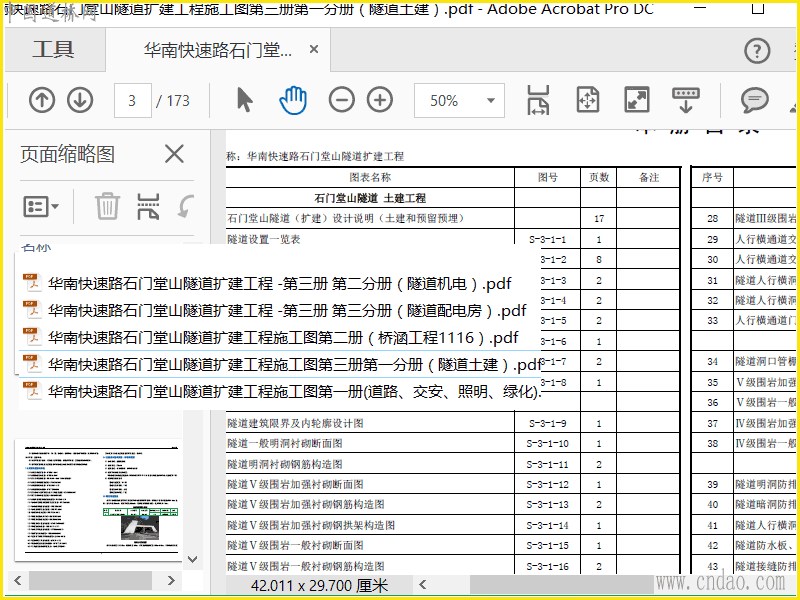
Task: Click row 石门堂山隧道（扩建）设计说明
Action: point(346,218)
